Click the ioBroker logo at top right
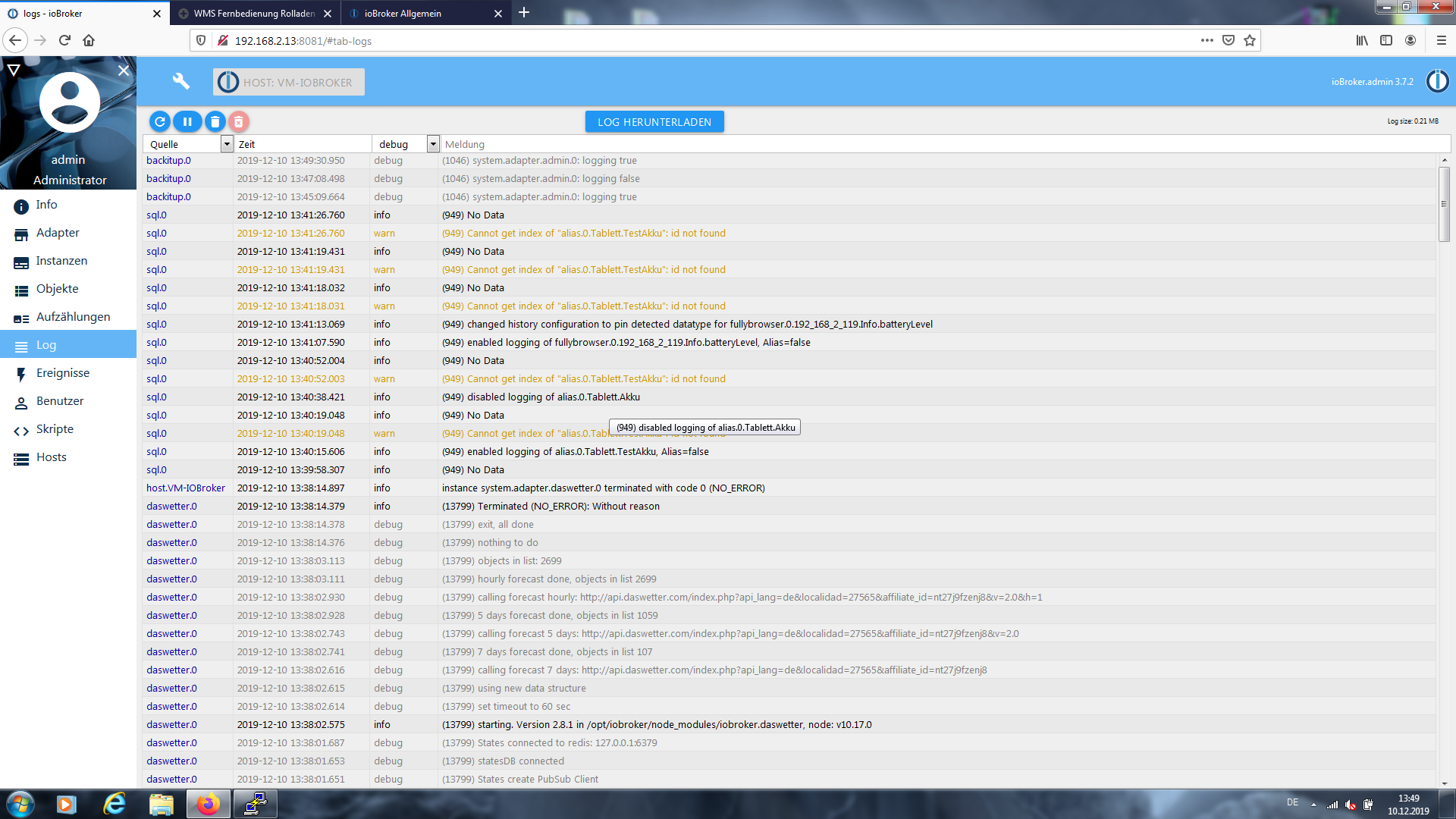Screen dimensions: 1456x819 [1437, 81]
